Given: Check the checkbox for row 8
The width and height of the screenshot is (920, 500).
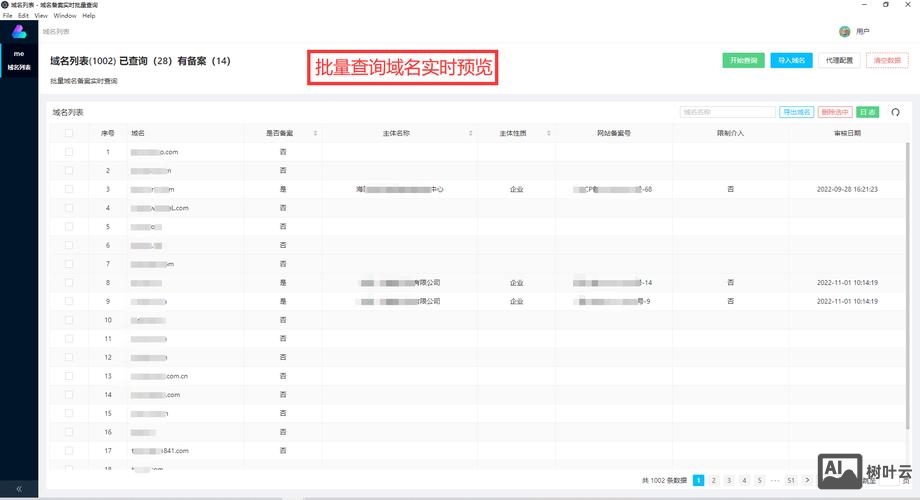Looking at the screenshot, I should click(x=69, y=283).
